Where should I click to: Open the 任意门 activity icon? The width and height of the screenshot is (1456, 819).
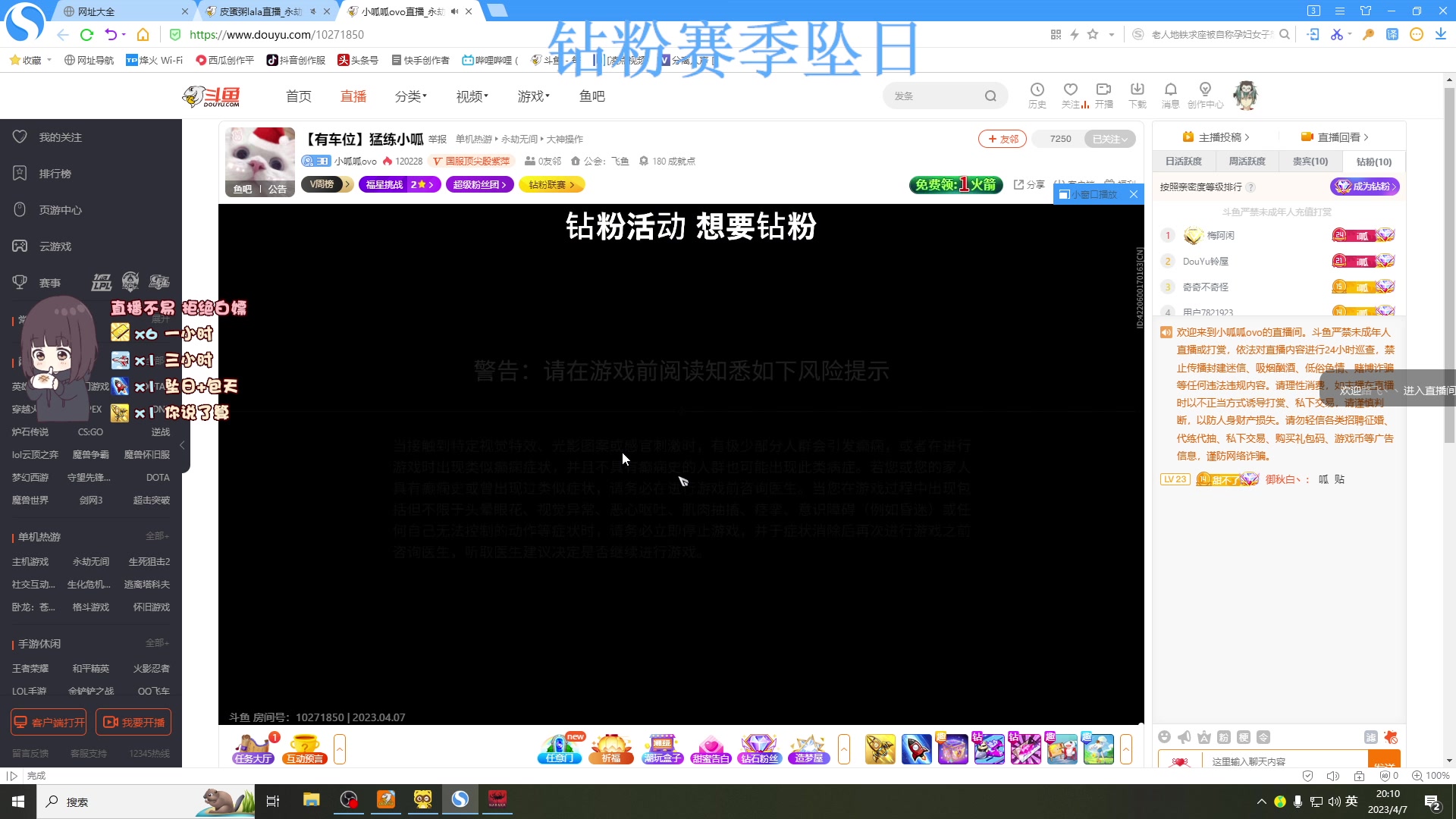tap(560, 748)
